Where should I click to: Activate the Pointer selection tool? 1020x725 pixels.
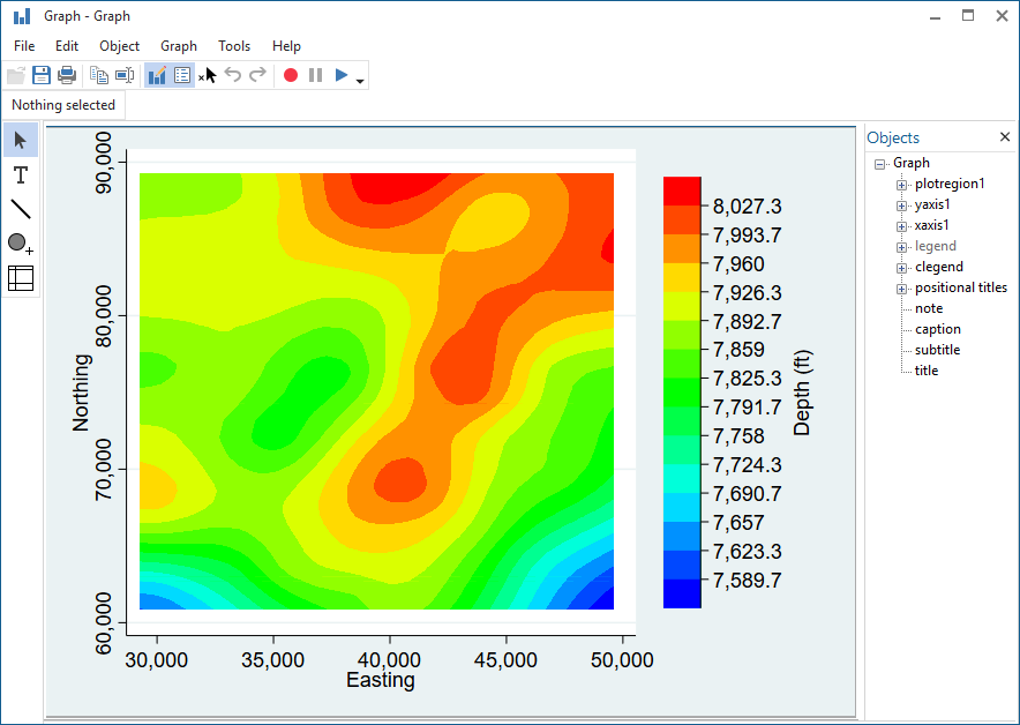[x=21, y=140]
